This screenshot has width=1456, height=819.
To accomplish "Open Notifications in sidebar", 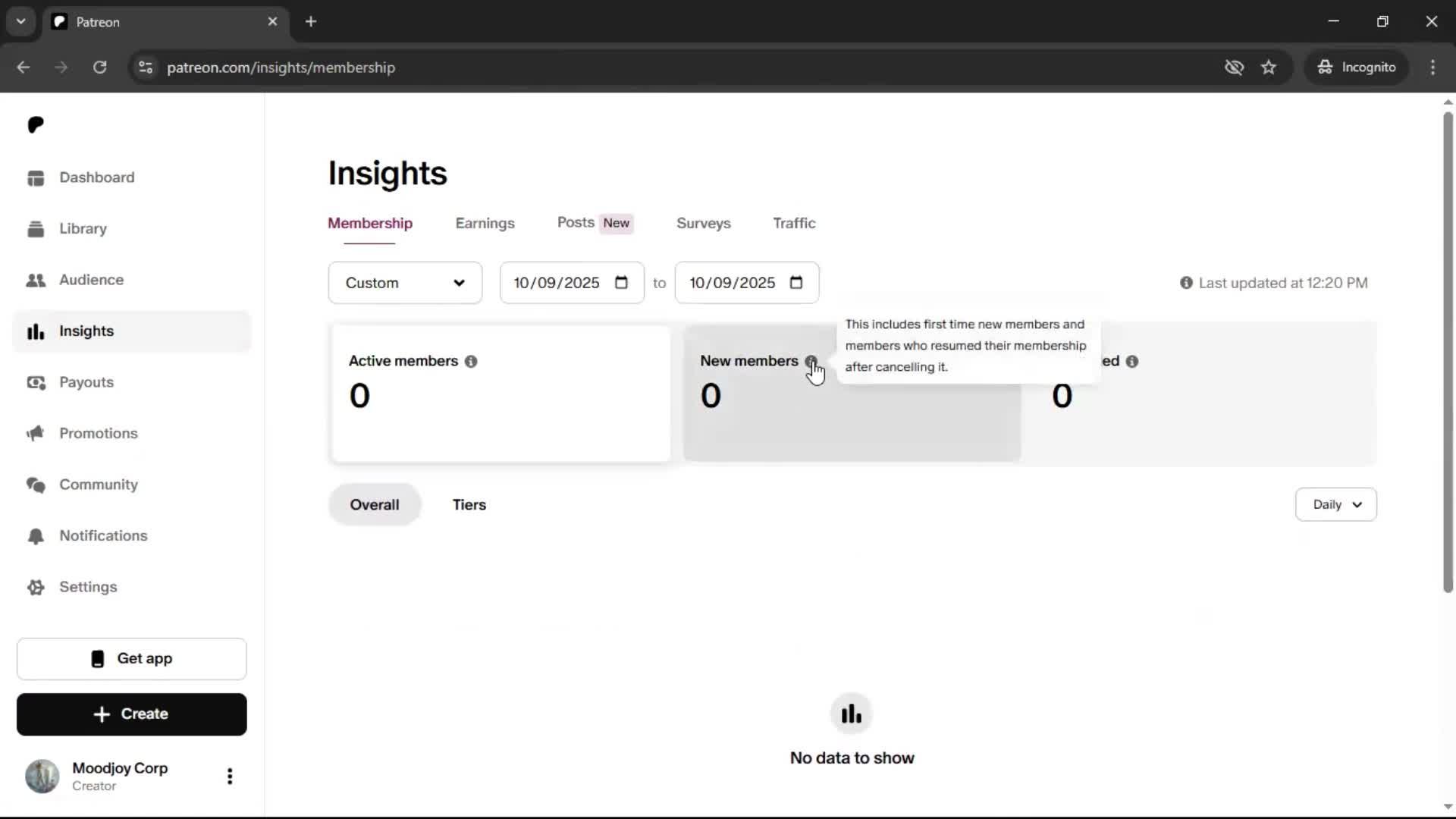I will pyautogui.click(x=132, y=535).
